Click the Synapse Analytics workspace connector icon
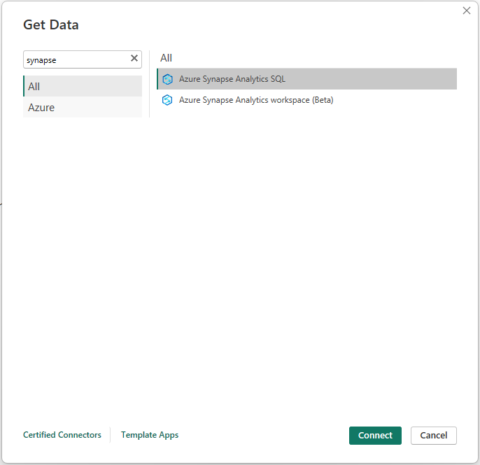Viewport: 480px width, 465px height. point(167,100)
